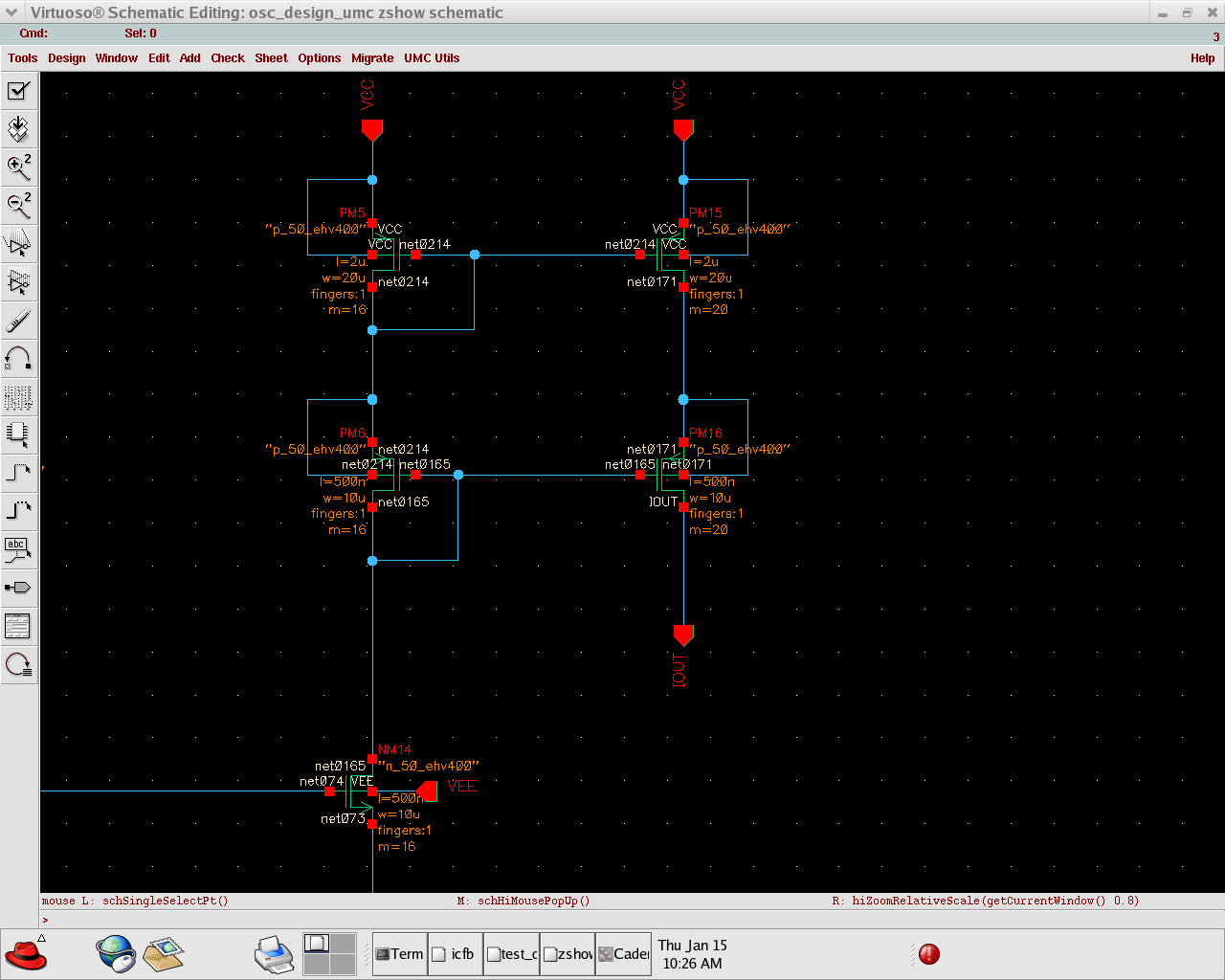Select the IOUT output pin in schematic
Screen dimensions: 1225x980
click(682, 635)
